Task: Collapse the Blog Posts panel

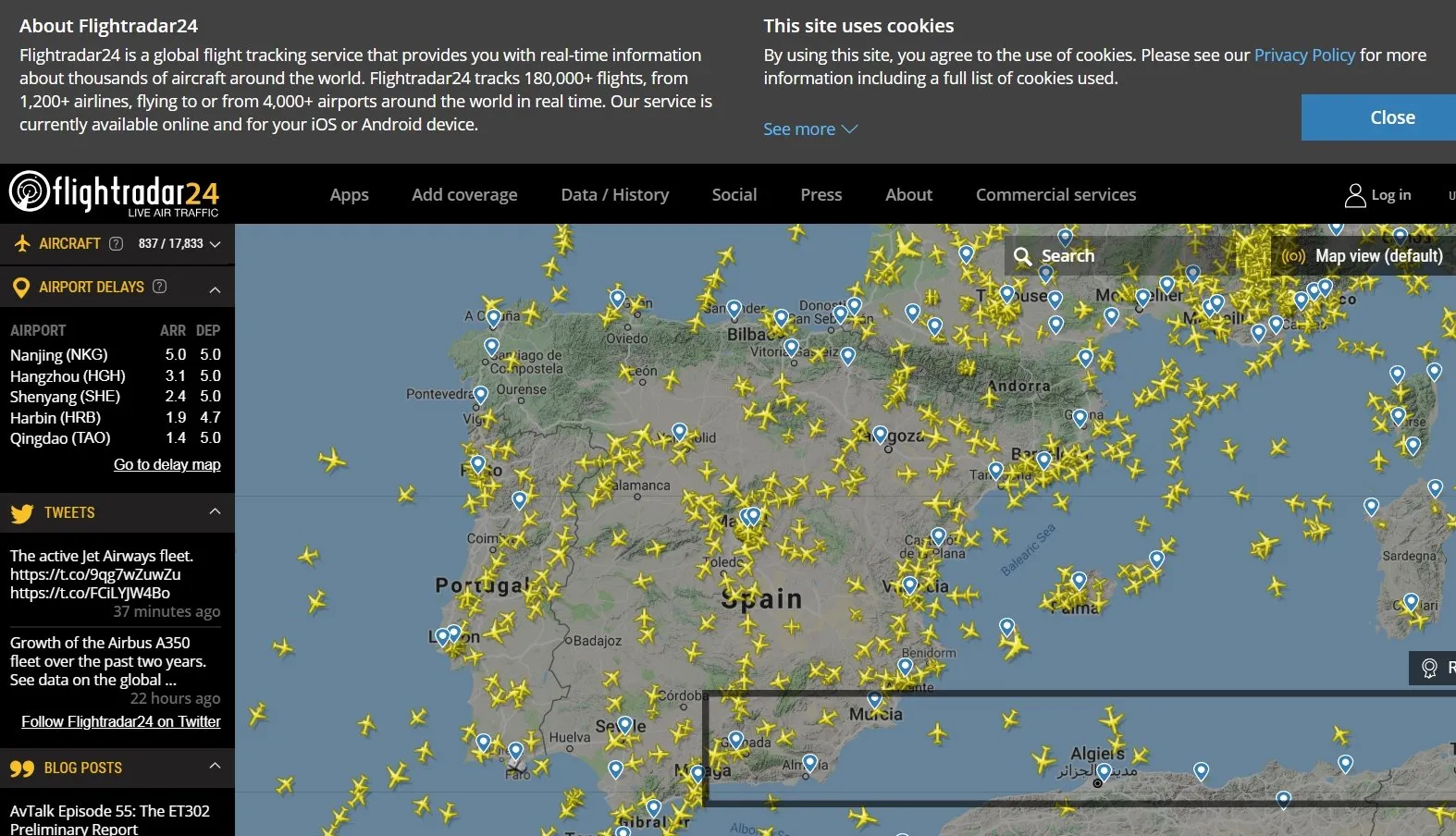Action: [x=215, y=766]
